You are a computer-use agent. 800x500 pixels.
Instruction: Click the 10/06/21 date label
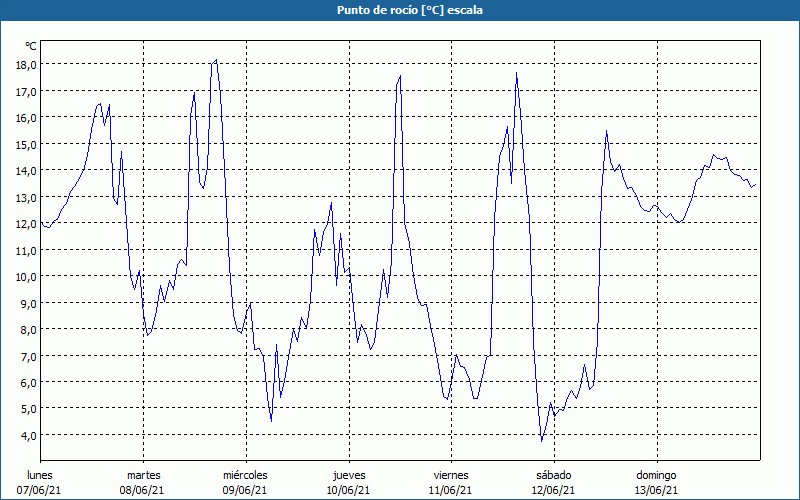348,490
